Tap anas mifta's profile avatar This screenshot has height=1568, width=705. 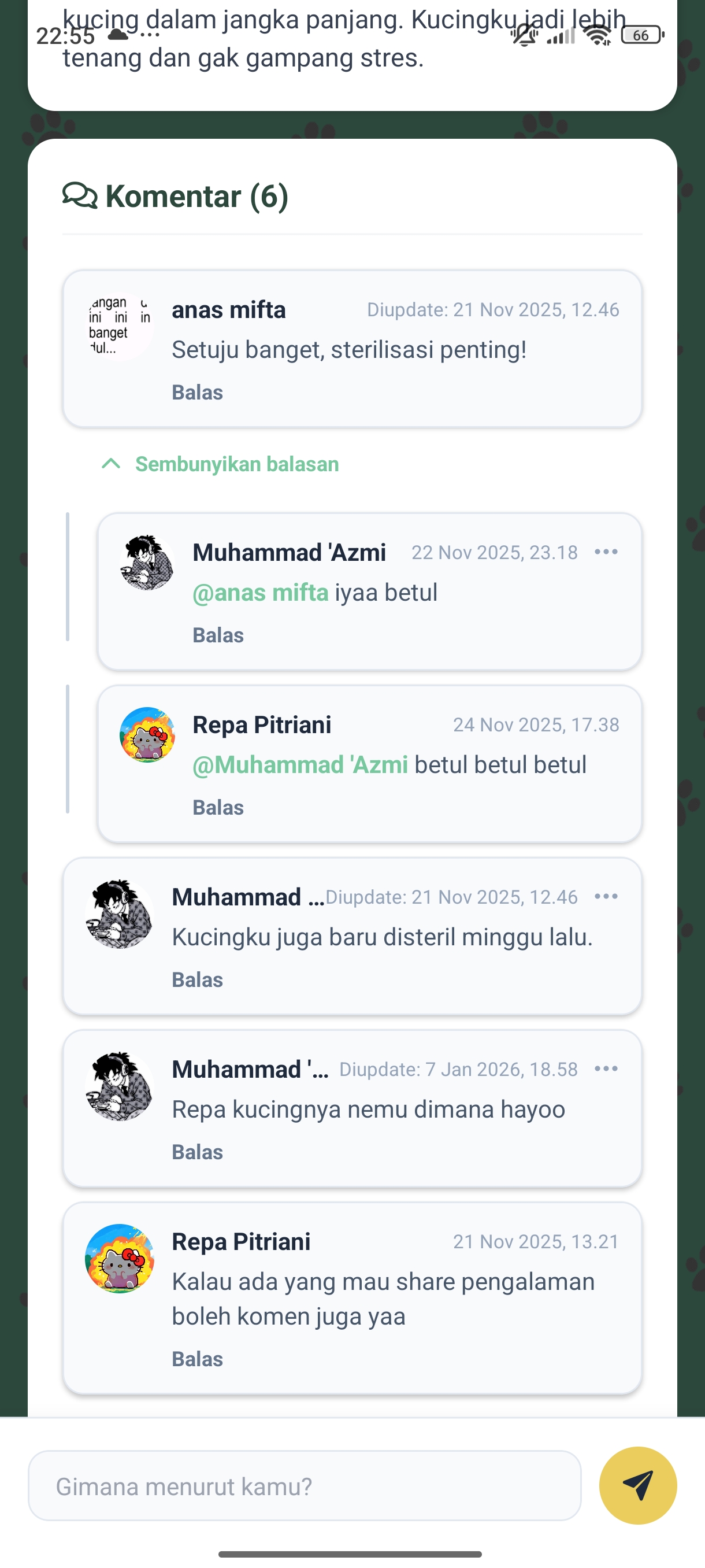click(119, 326)
